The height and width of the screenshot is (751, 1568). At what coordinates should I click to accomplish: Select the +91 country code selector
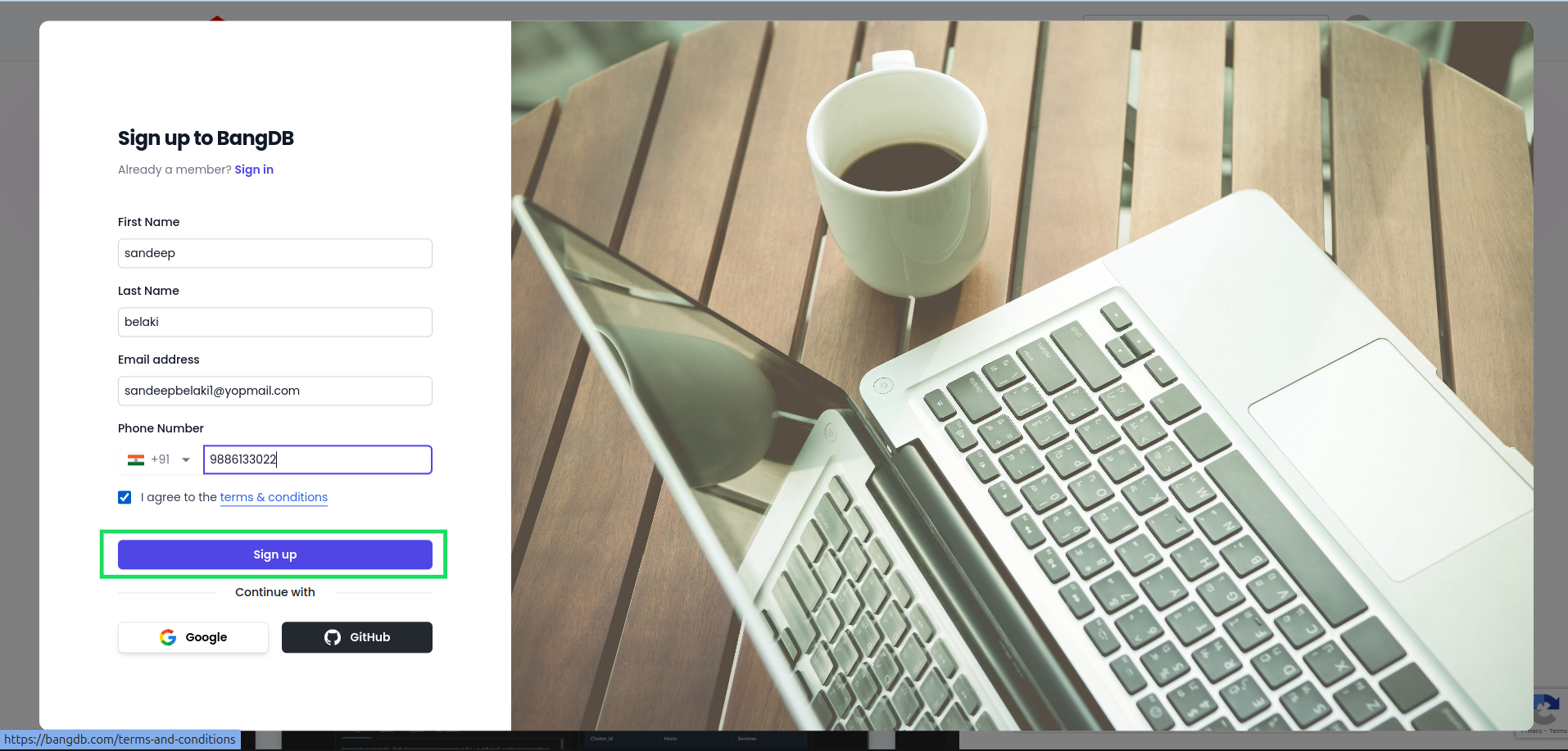click(159, 459)
